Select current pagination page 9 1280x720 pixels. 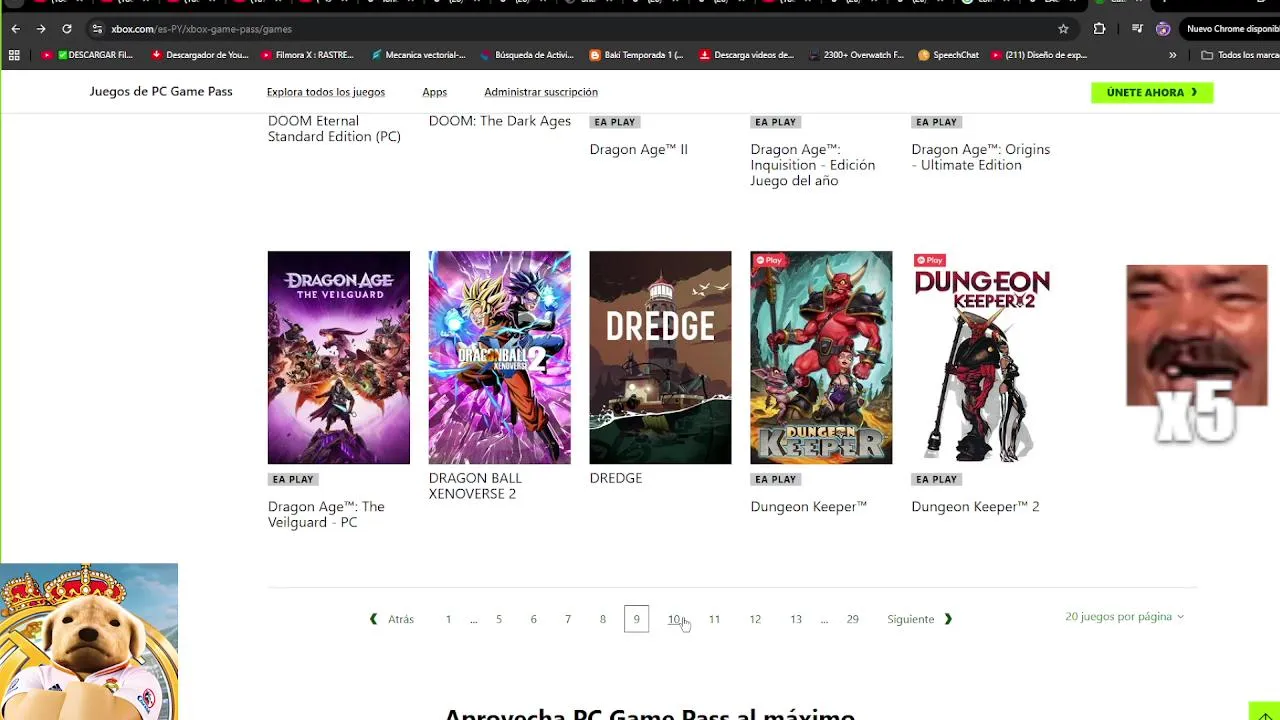coord(636,619)
